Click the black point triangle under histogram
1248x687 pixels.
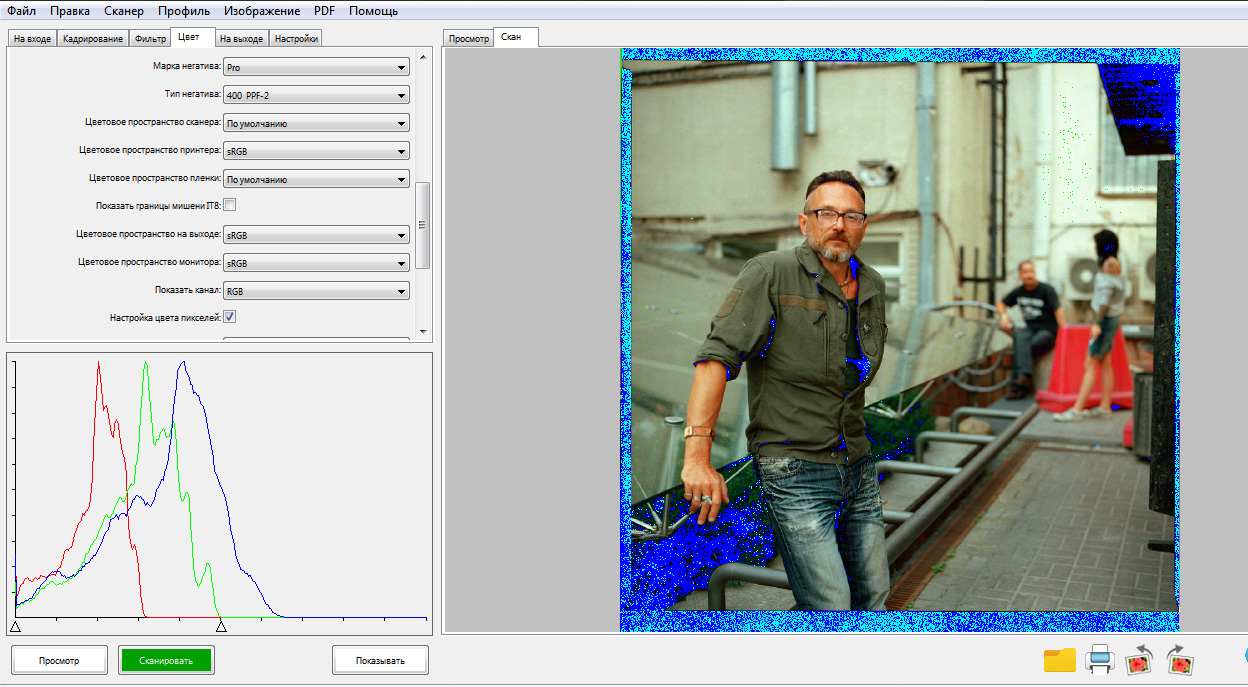pyautogui.click(x=15, y=627)
